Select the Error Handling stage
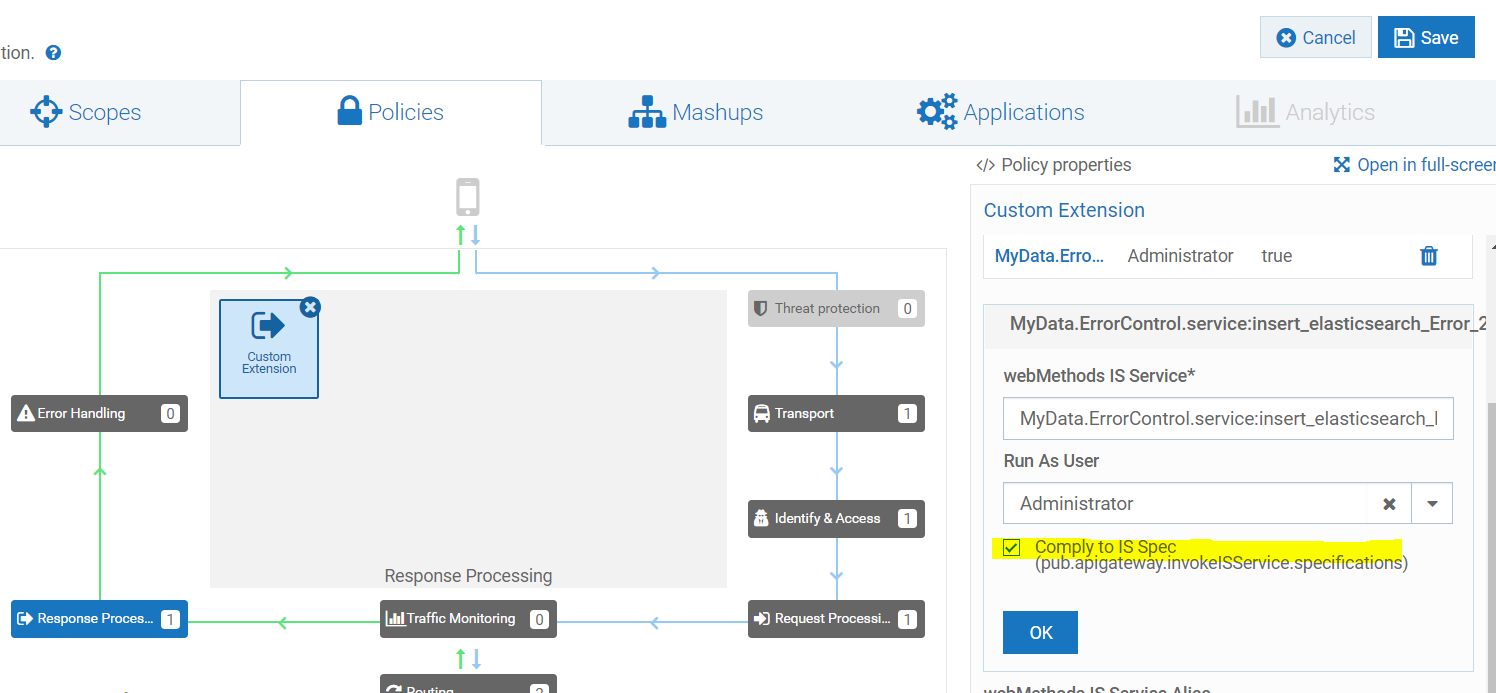1496x693 pixels. pyautogui.click(x=99, y=413)
